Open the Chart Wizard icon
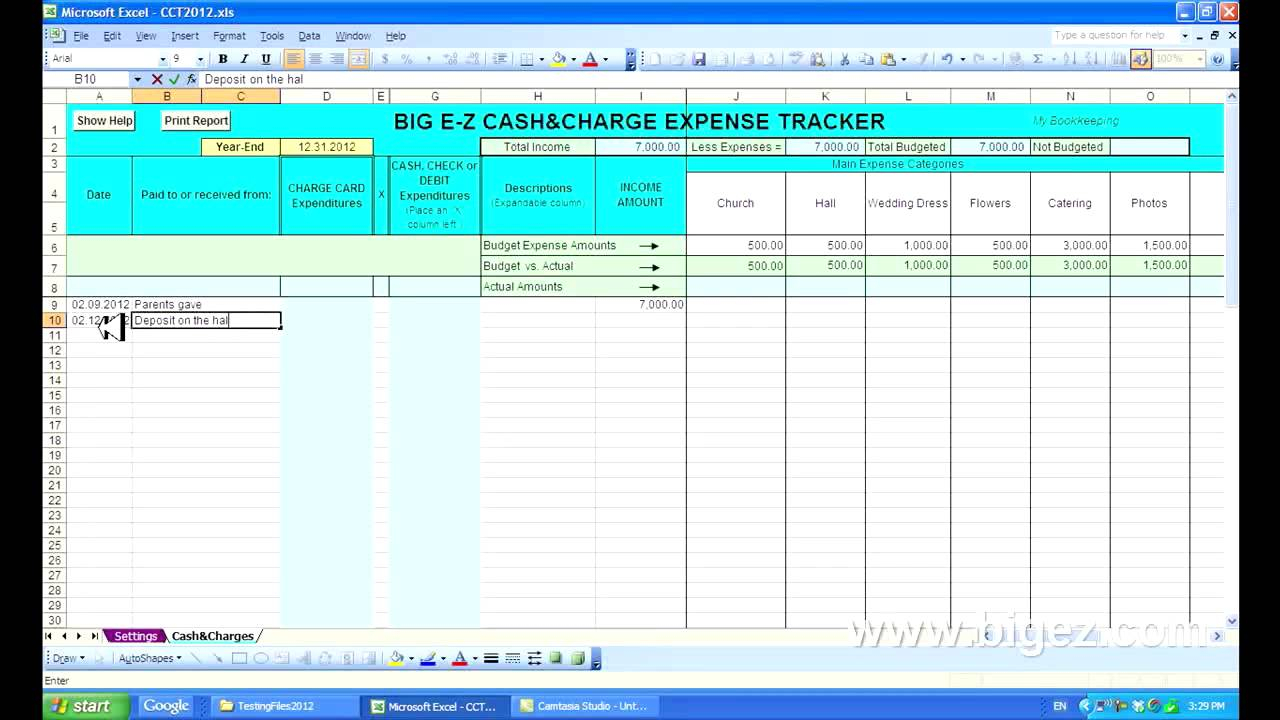Viewport: 1280px width, 720px height. pyautogui.click(x=1118, y=60)
